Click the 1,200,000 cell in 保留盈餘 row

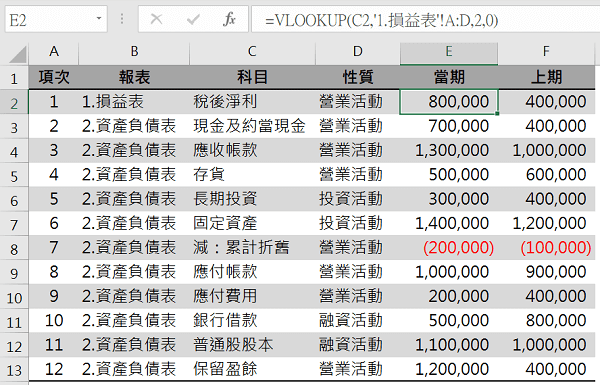[x=449, y=369]
